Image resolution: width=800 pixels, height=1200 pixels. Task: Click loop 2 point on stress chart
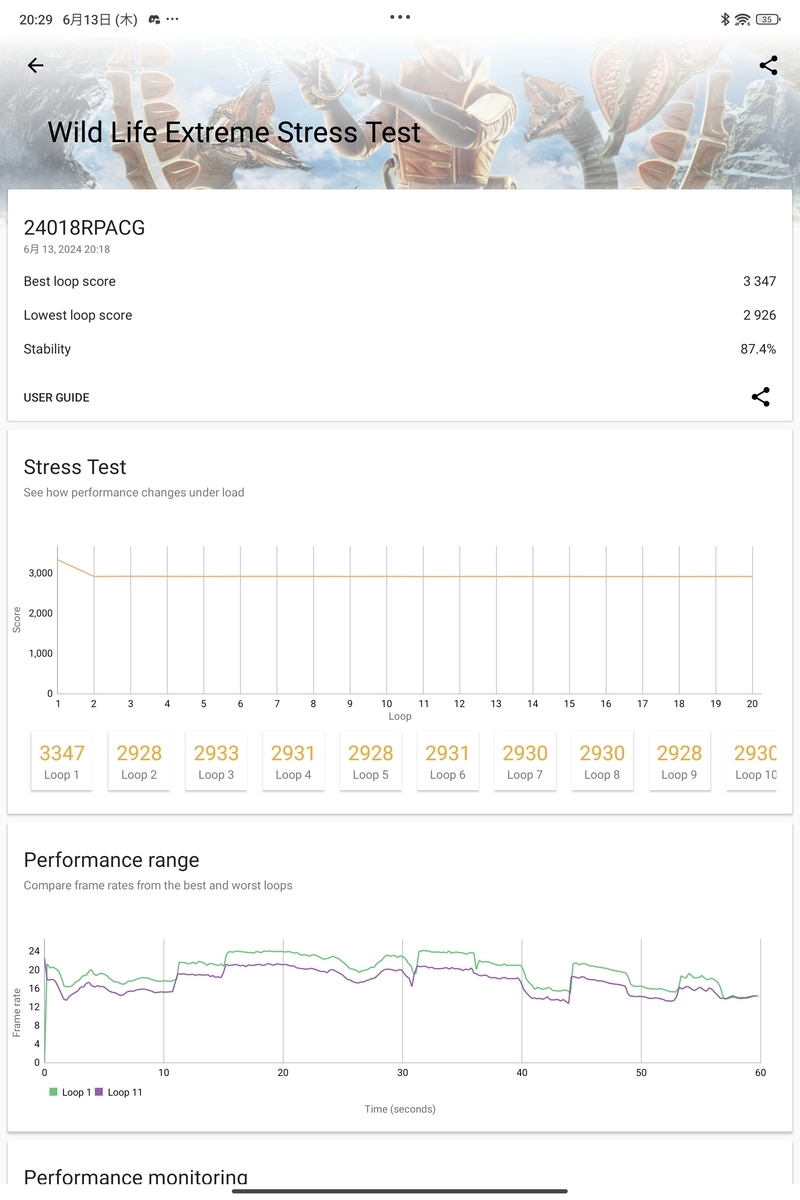[94, 576]
